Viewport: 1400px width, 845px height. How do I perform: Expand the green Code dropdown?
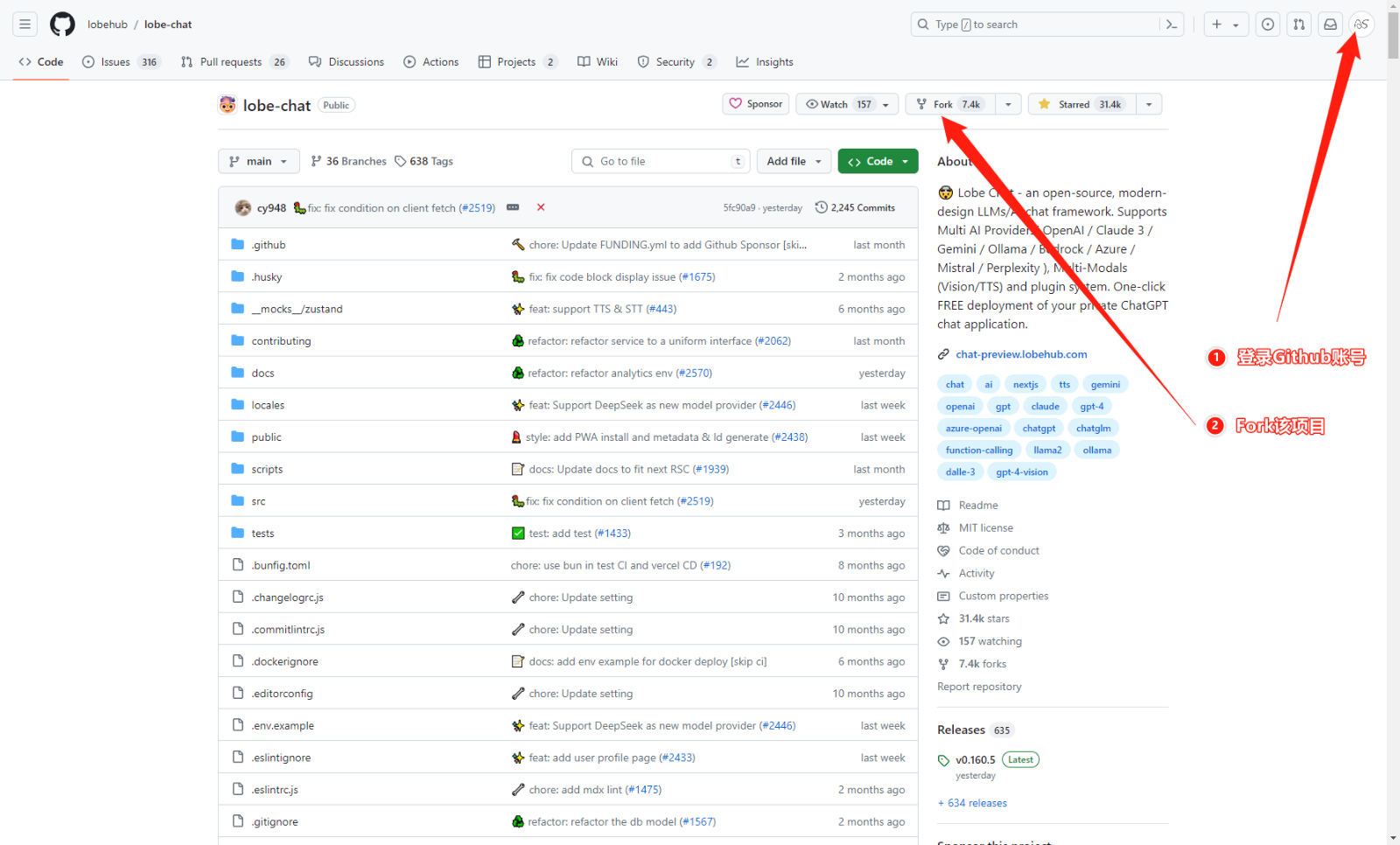[878, 161]
